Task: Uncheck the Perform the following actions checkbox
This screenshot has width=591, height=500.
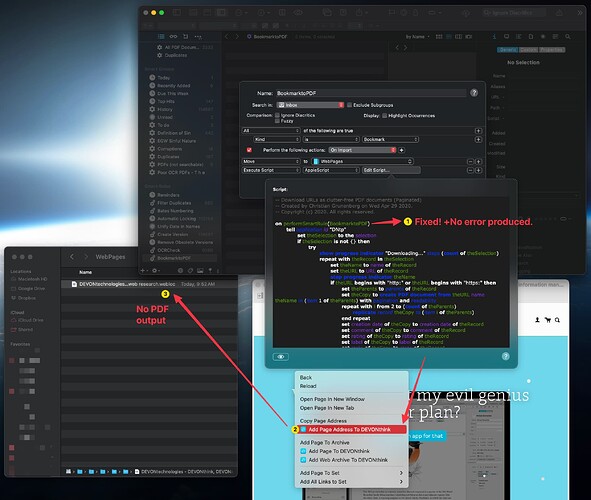Action: coord(249,150)
